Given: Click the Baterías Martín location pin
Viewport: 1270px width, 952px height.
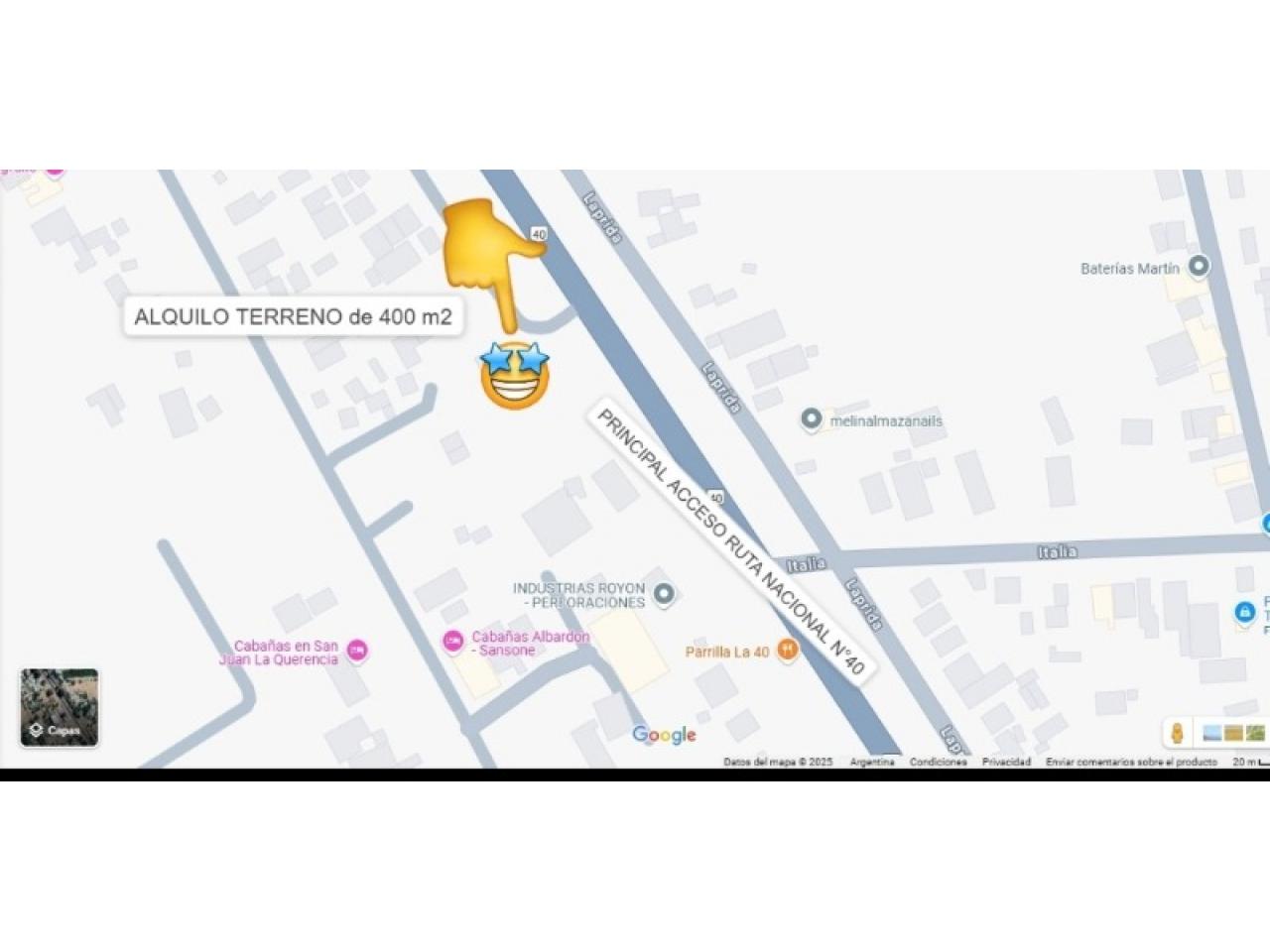Looking at the screenshot, I should click(1199, 267).
